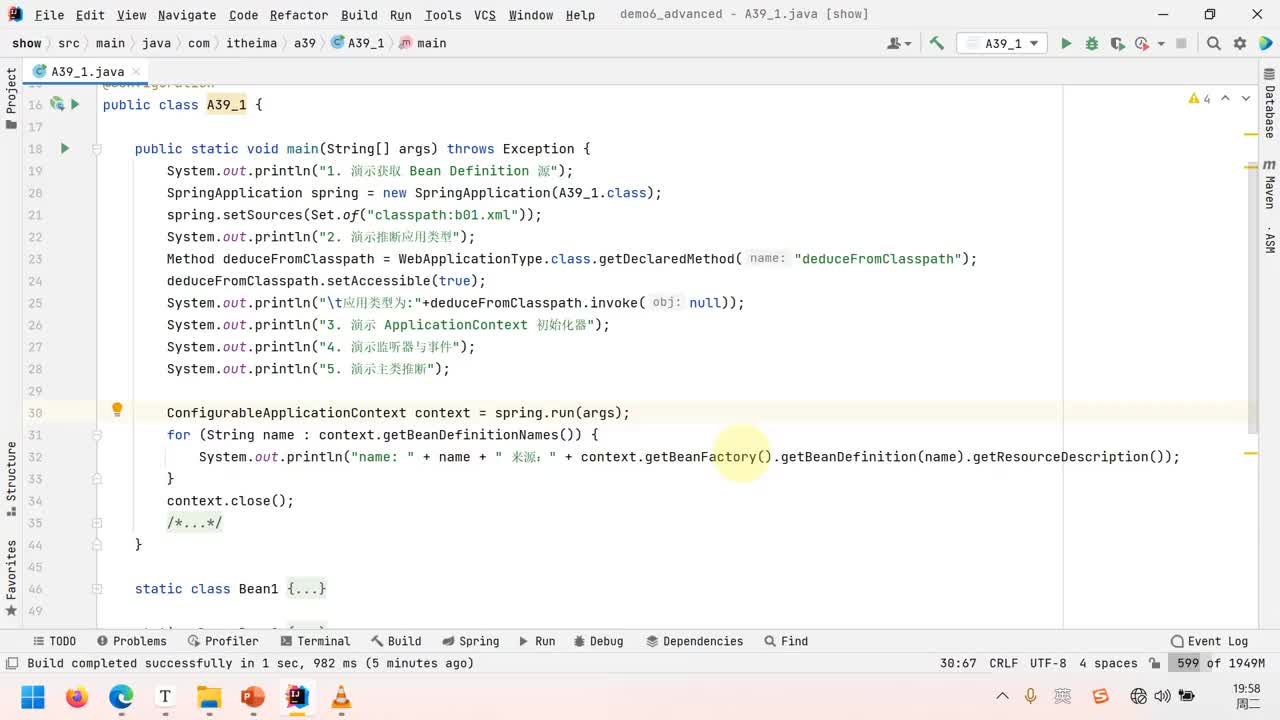Image resolution: width=1280 pixels, height=720 pixels.
Task: Go to the previous highlighted problem with the up arrow
Action: [1226, 98]
